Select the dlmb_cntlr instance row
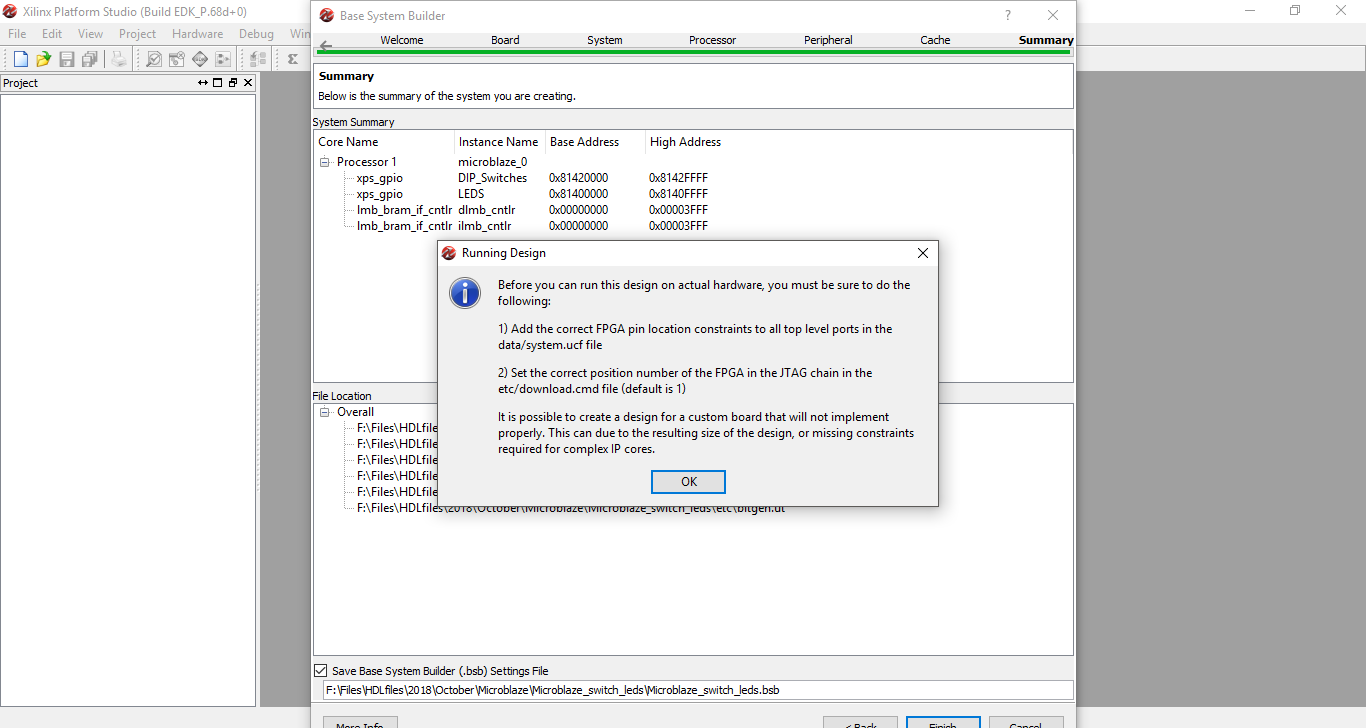Screen dimensions: 1366x728 pos(486,210)
